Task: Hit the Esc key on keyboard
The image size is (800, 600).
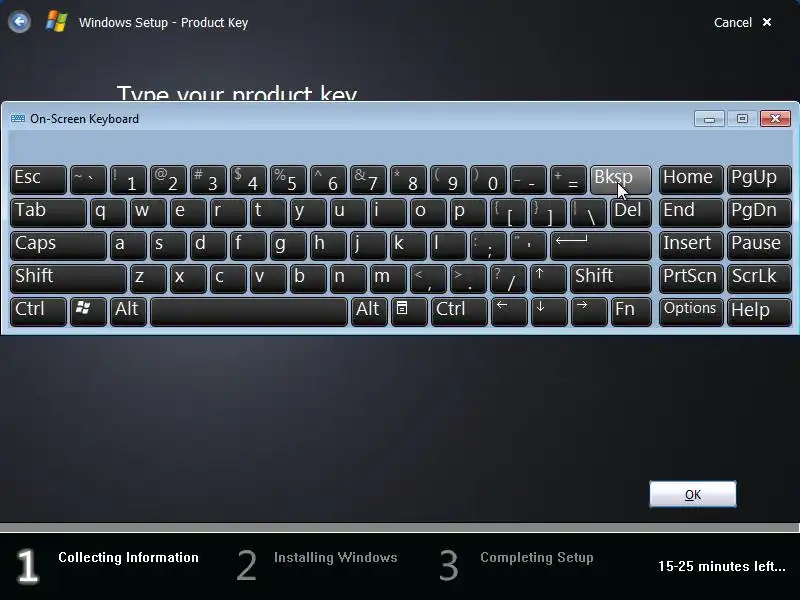Action: (x=38, y=180)
